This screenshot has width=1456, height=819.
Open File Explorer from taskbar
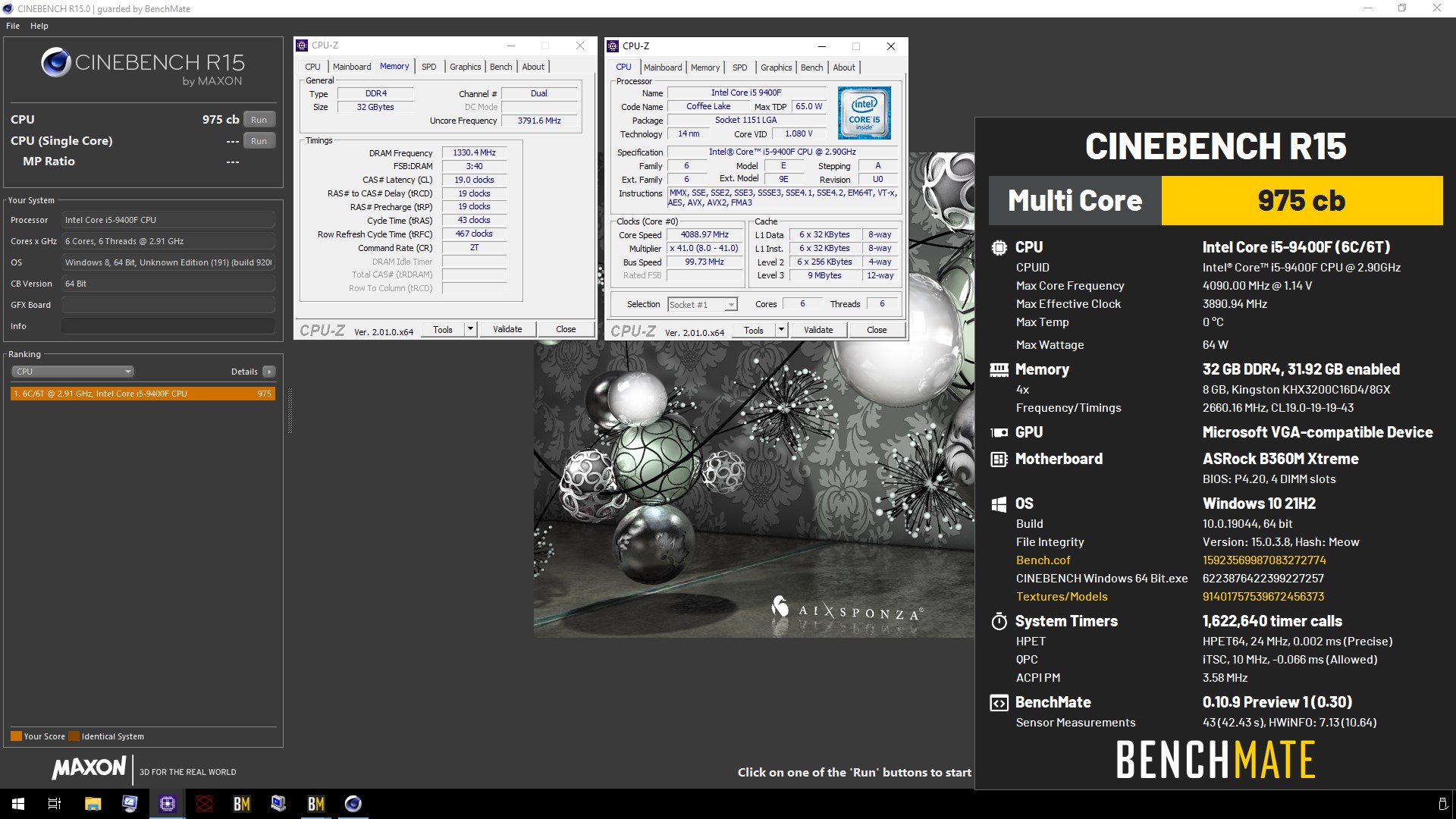click(x=93, y=804)
